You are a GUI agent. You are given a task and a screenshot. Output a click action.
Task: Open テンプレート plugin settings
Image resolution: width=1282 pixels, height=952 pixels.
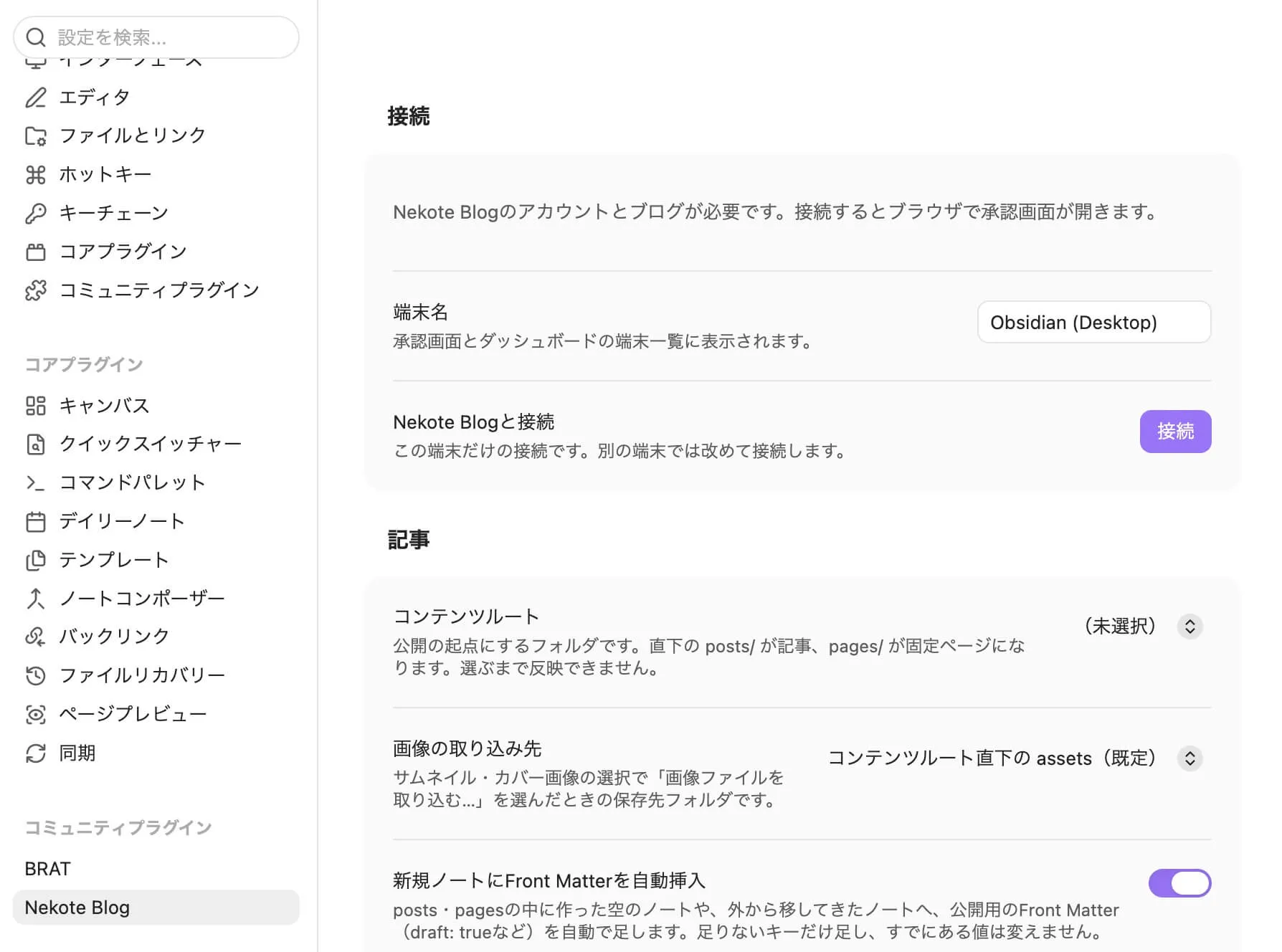[x=156, y=560]
